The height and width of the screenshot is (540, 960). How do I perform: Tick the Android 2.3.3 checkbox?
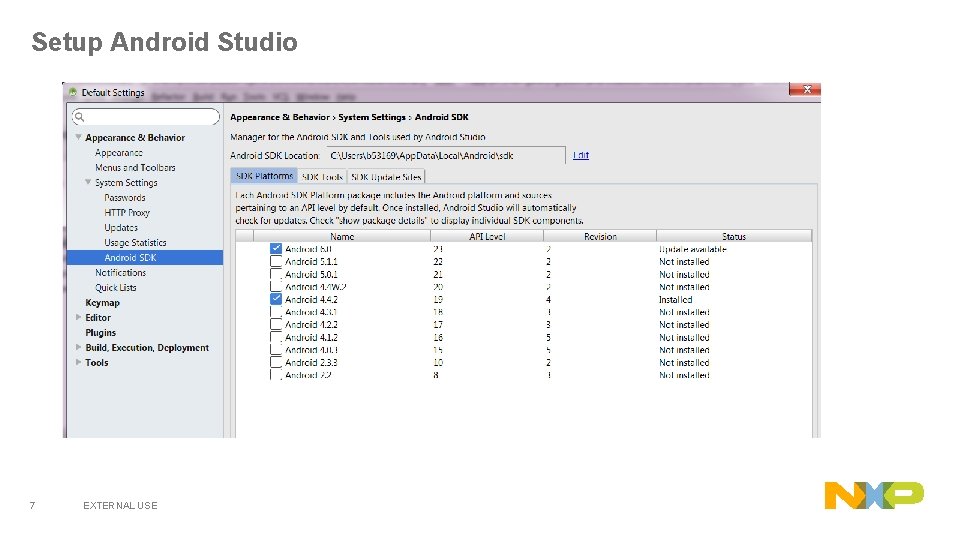(x=276, y=362)
